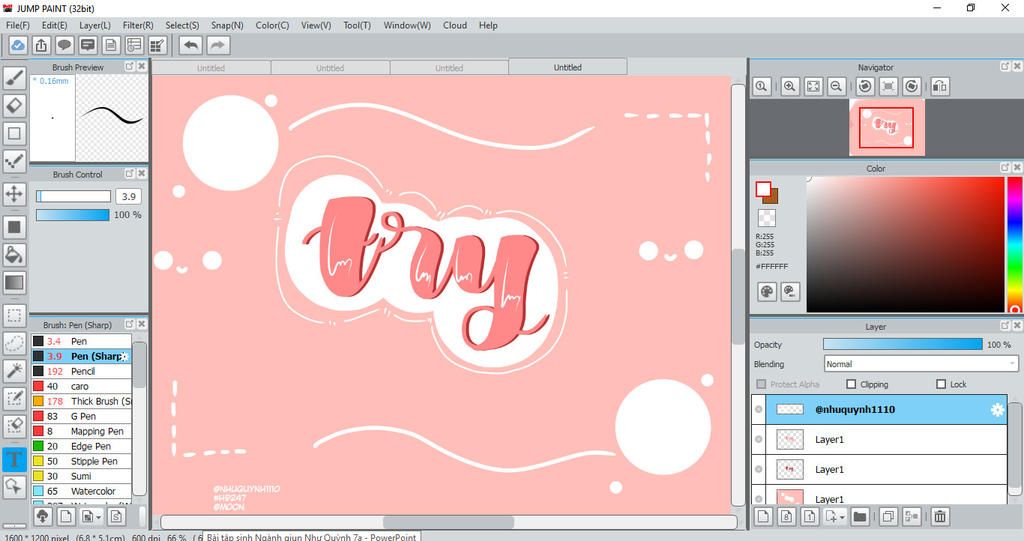Check the Protect Alpha checkbox
The image size is (1024, 541).
click(761, 384)
